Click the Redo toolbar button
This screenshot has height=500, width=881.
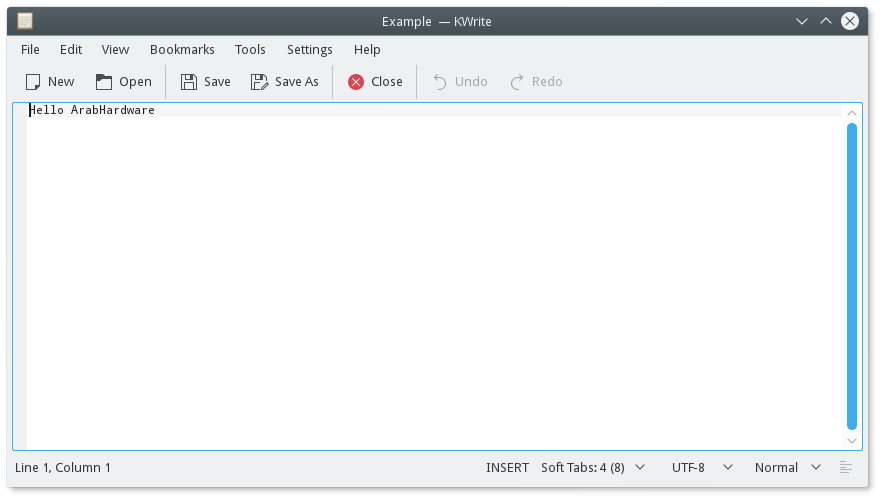pos(537,82)
